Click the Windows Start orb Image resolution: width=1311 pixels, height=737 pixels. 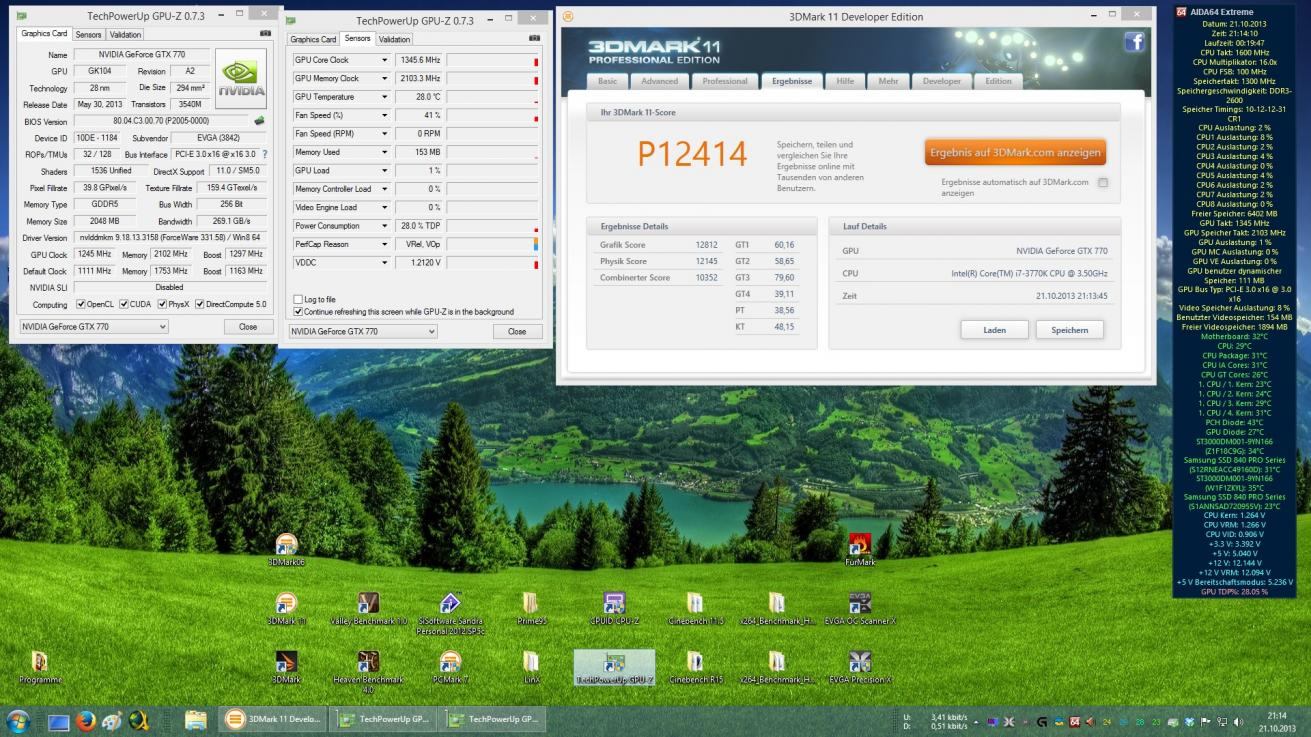(x=18, y=720)
